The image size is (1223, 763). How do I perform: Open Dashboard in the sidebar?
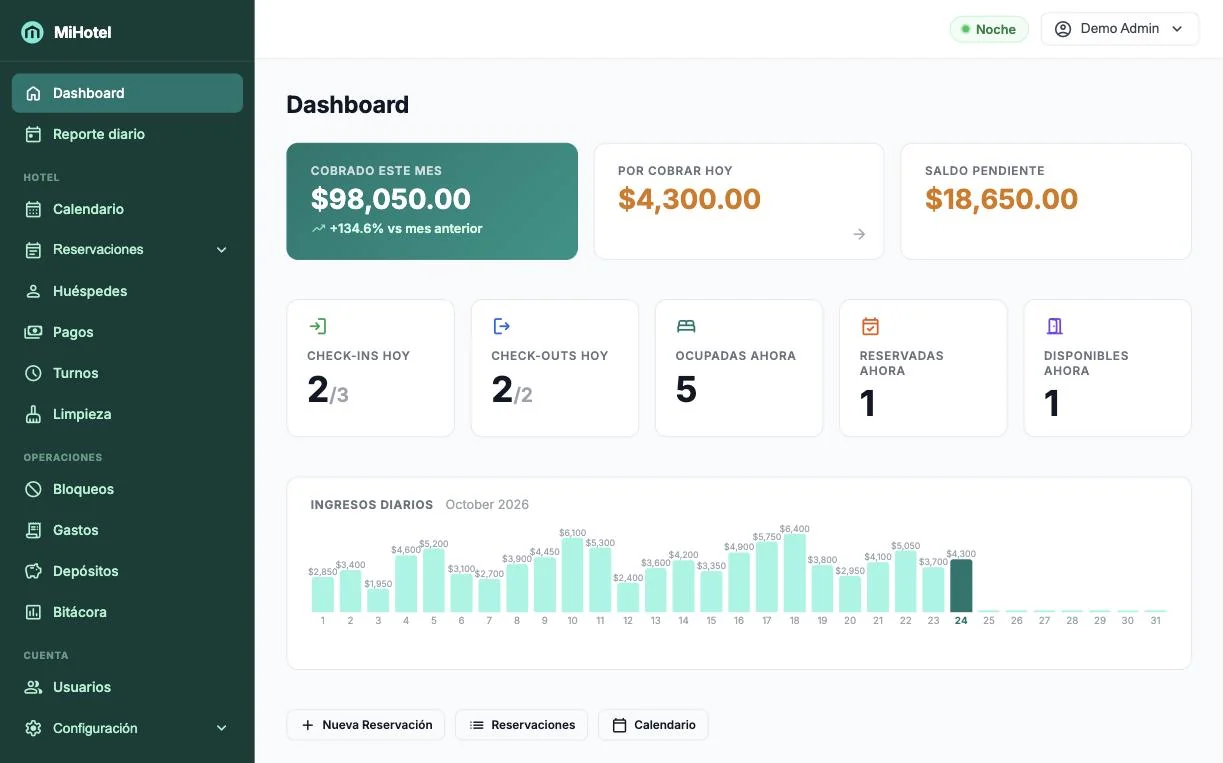coord(127,93)
